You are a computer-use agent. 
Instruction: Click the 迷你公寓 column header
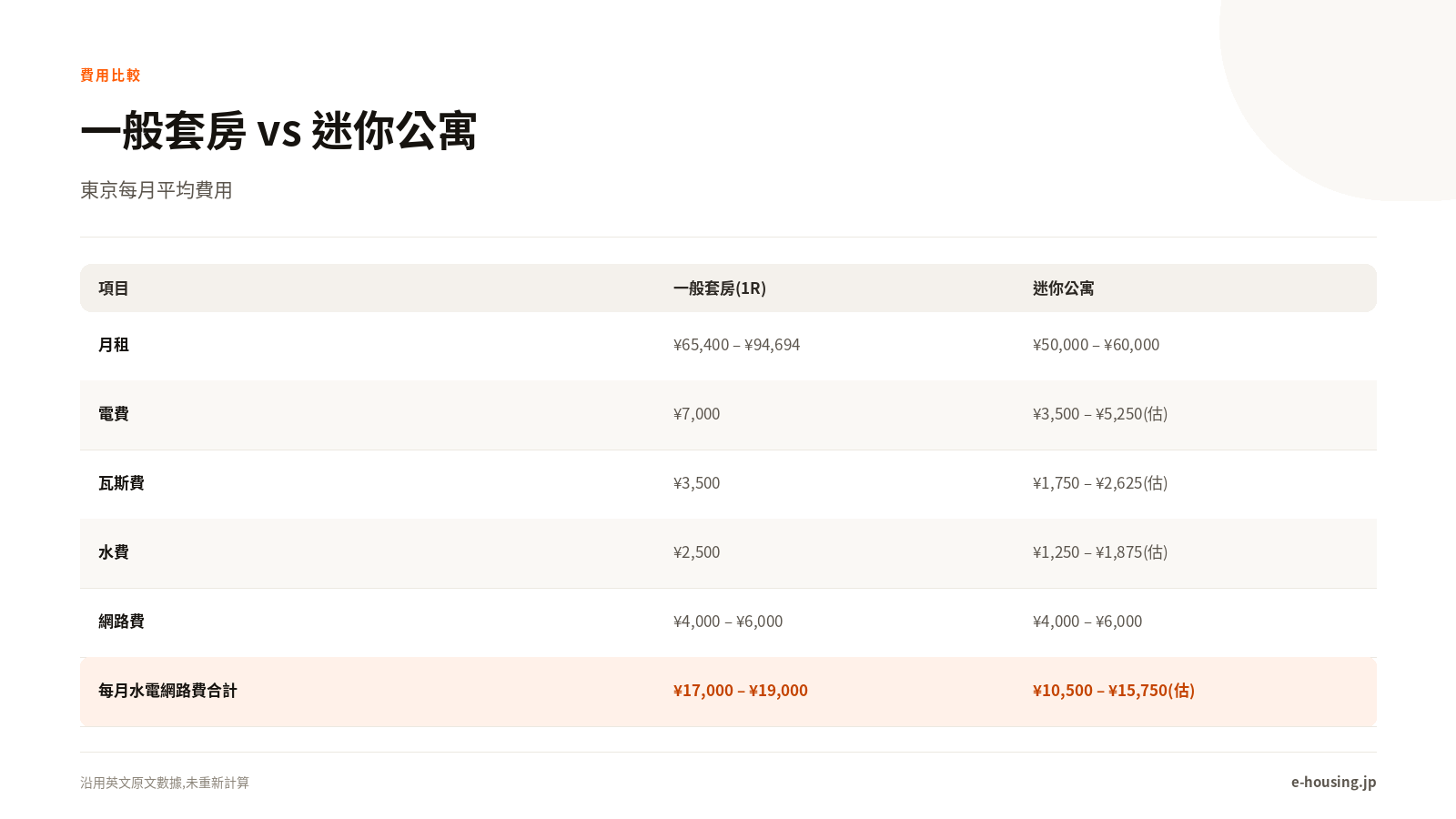[1063, 288]
